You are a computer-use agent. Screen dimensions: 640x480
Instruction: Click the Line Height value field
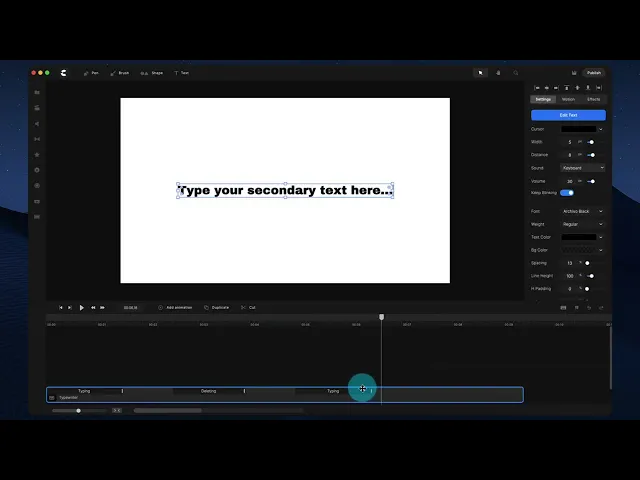(x=569, y=276)
